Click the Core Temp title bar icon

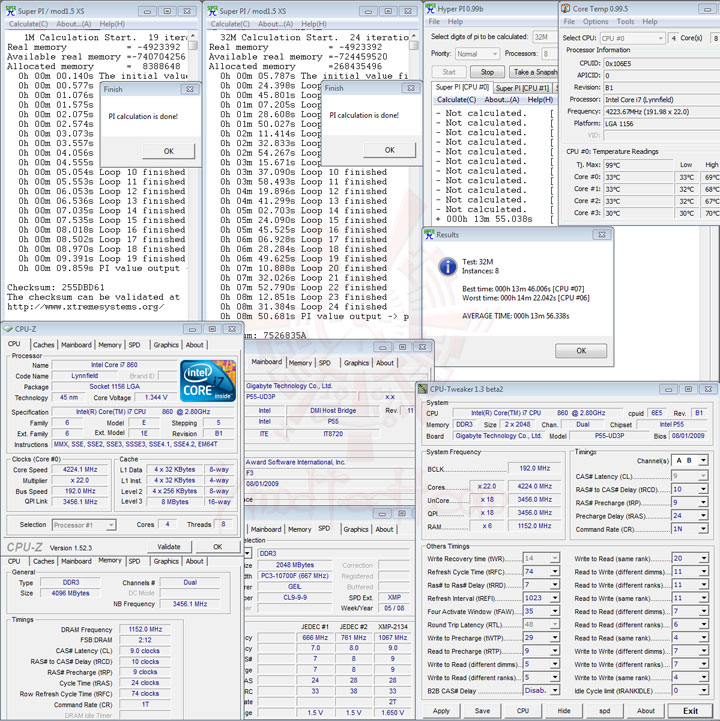point(566,8)
